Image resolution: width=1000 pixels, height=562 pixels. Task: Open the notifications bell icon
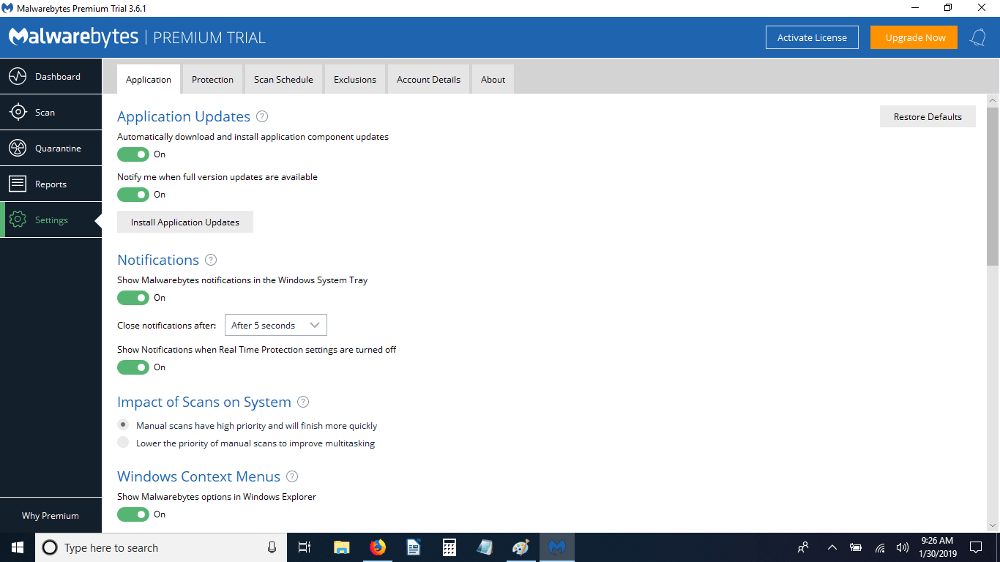point(978,38)
